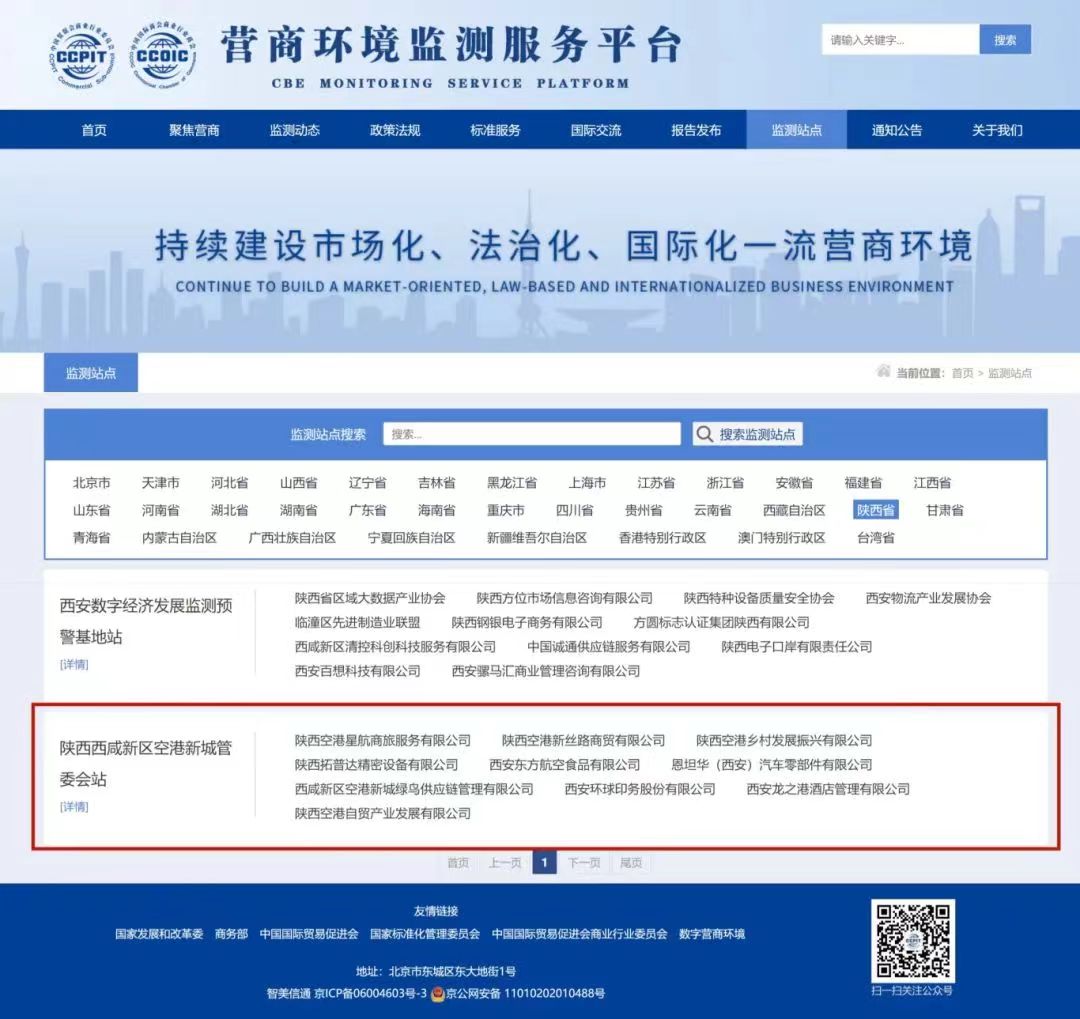Click the top 搜索 button
Screen dimensions: 1080x1019
click(1005, 40)
